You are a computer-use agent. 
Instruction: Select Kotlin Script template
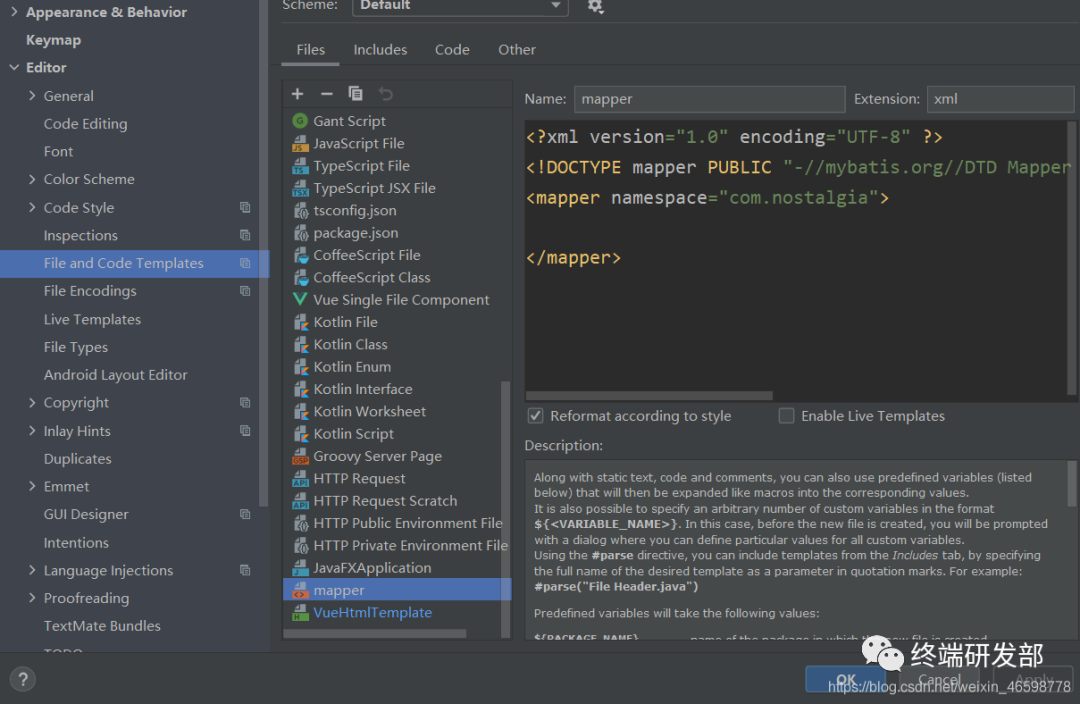point(353,434)
